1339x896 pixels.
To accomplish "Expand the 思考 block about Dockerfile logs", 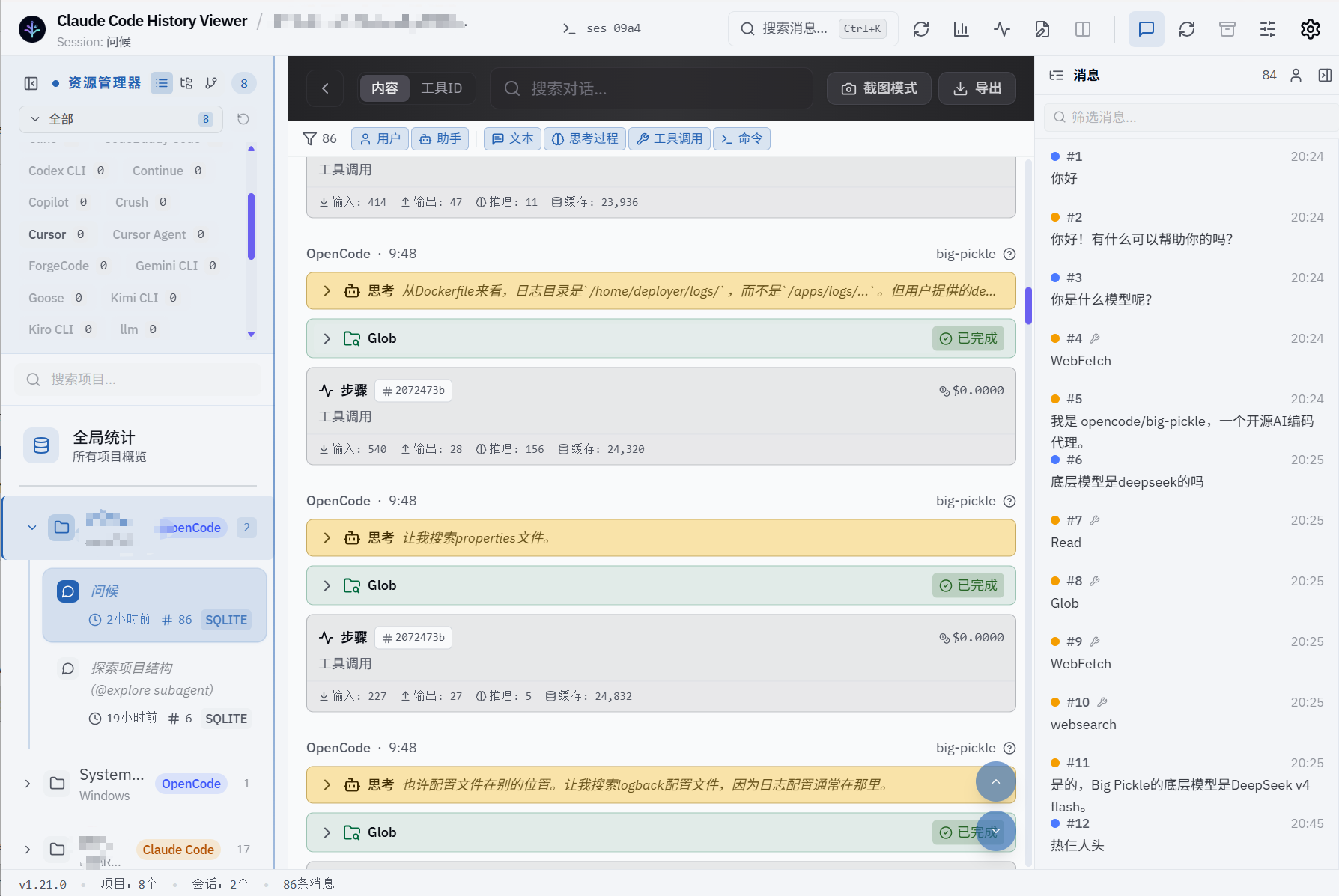I will (661, 291).
